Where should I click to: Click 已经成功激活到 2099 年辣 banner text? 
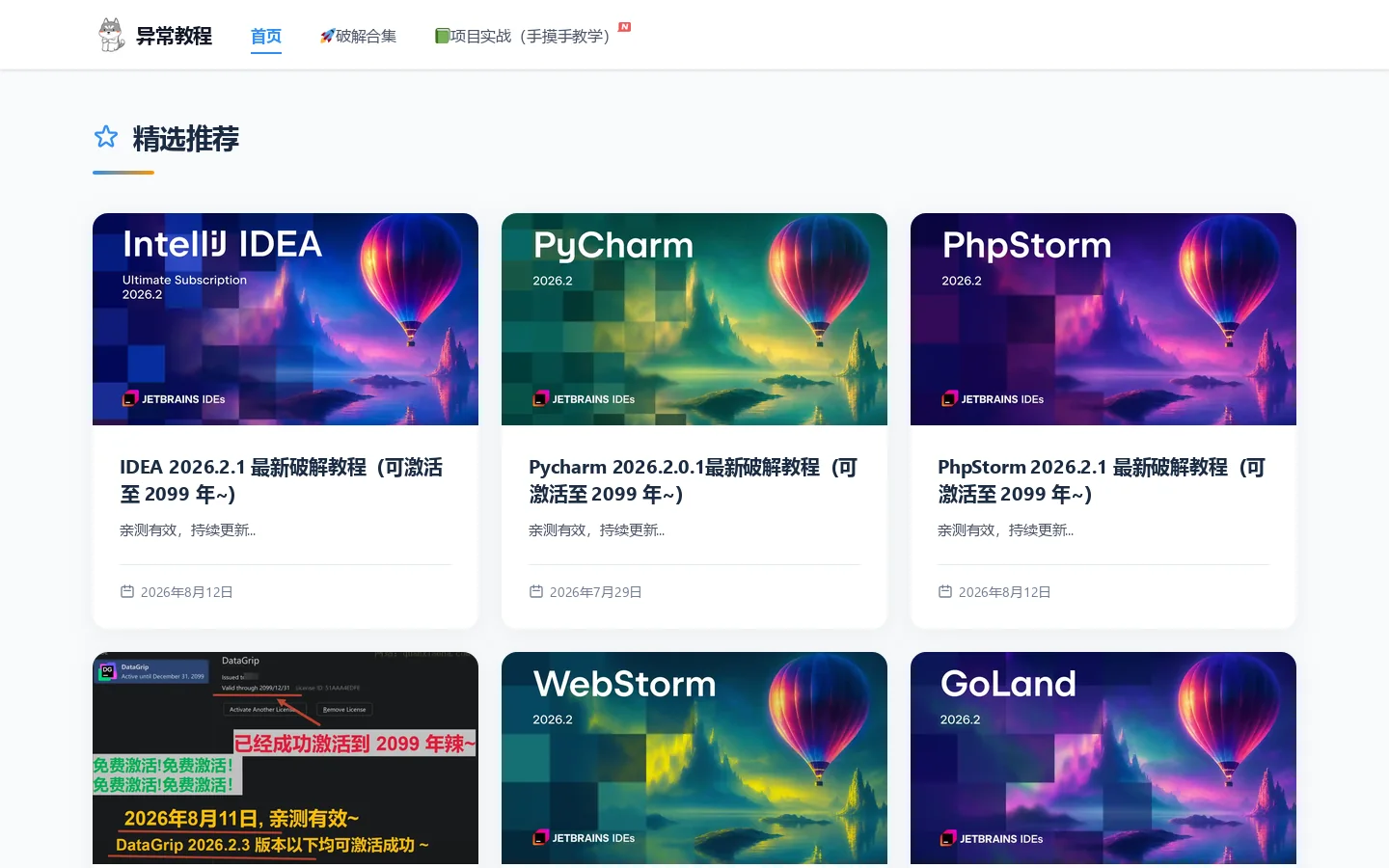[x=355, y=744]
